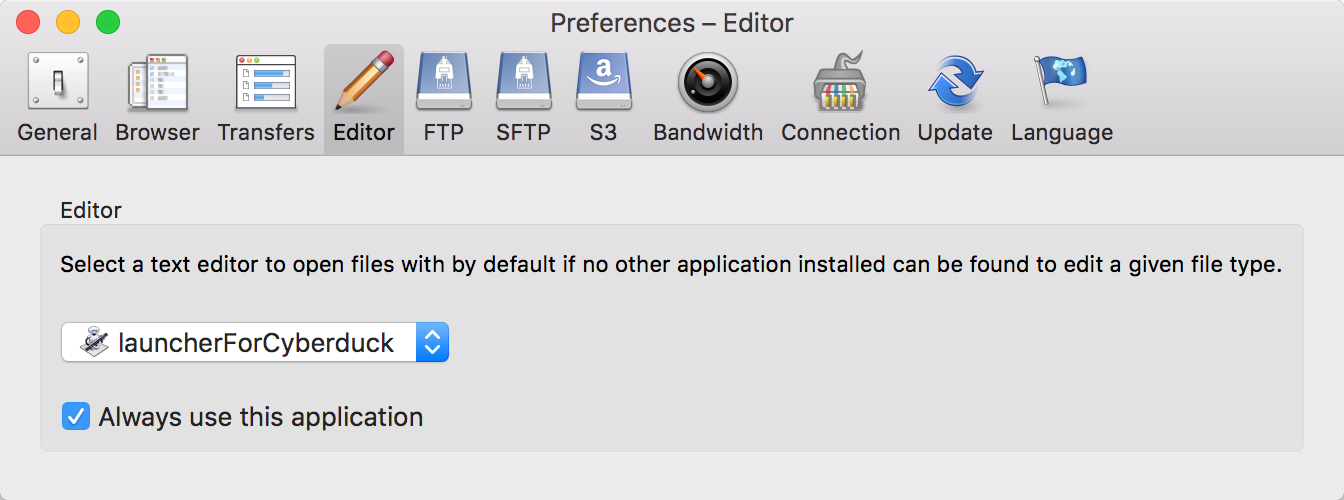Click the blue dropdown arrows of editor selector
1344x500 pixels.
click(x=432, y=342)
